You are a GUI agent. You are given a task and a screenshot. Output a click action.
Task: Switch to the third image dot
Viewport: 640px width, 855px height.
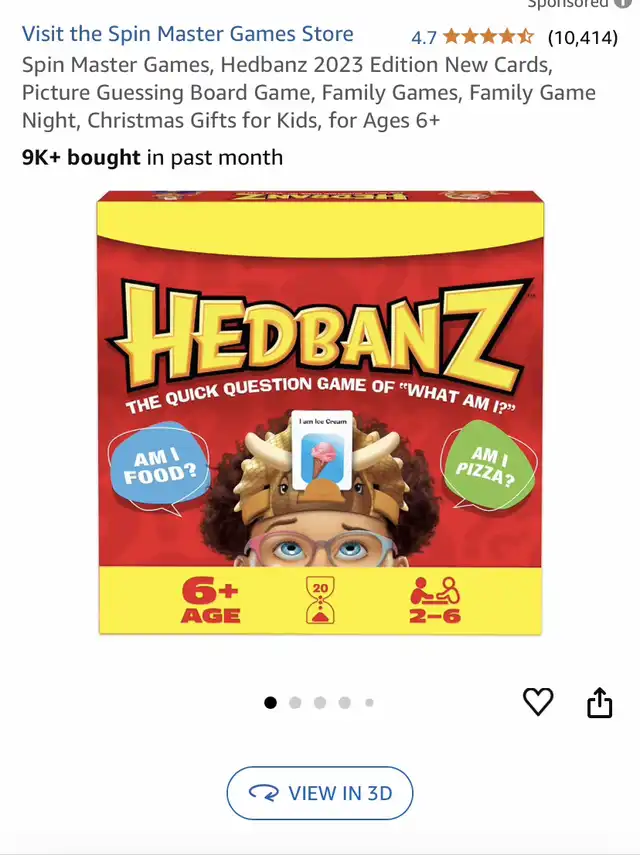(320, 703)
